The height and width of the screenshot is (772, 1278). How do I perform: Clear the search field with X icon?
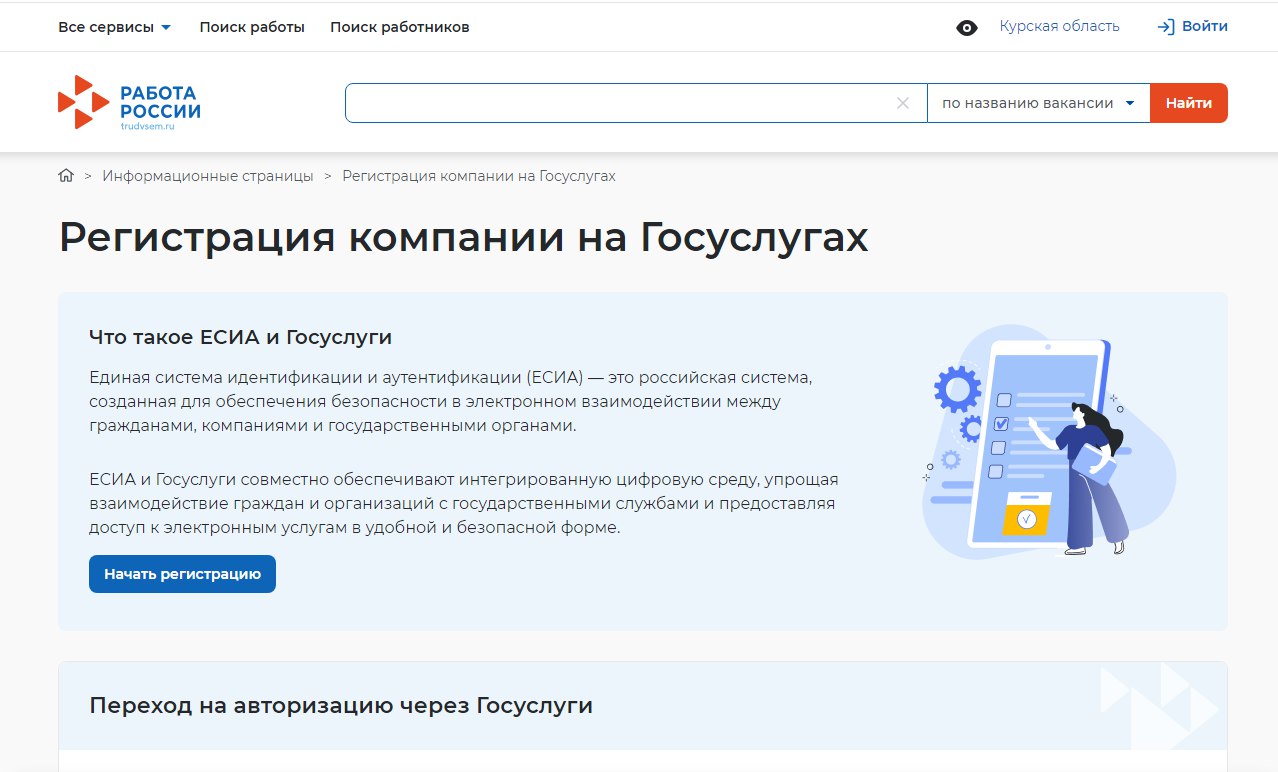pyautogui.click(x=903, y=103)
